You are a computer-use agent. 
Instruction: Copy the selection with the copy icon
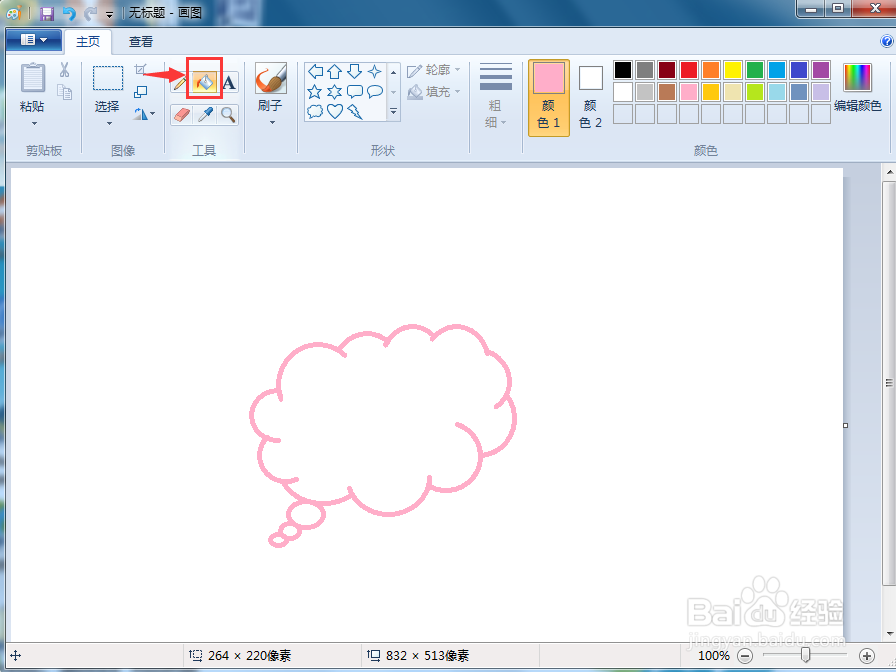[x=65, y=92]
